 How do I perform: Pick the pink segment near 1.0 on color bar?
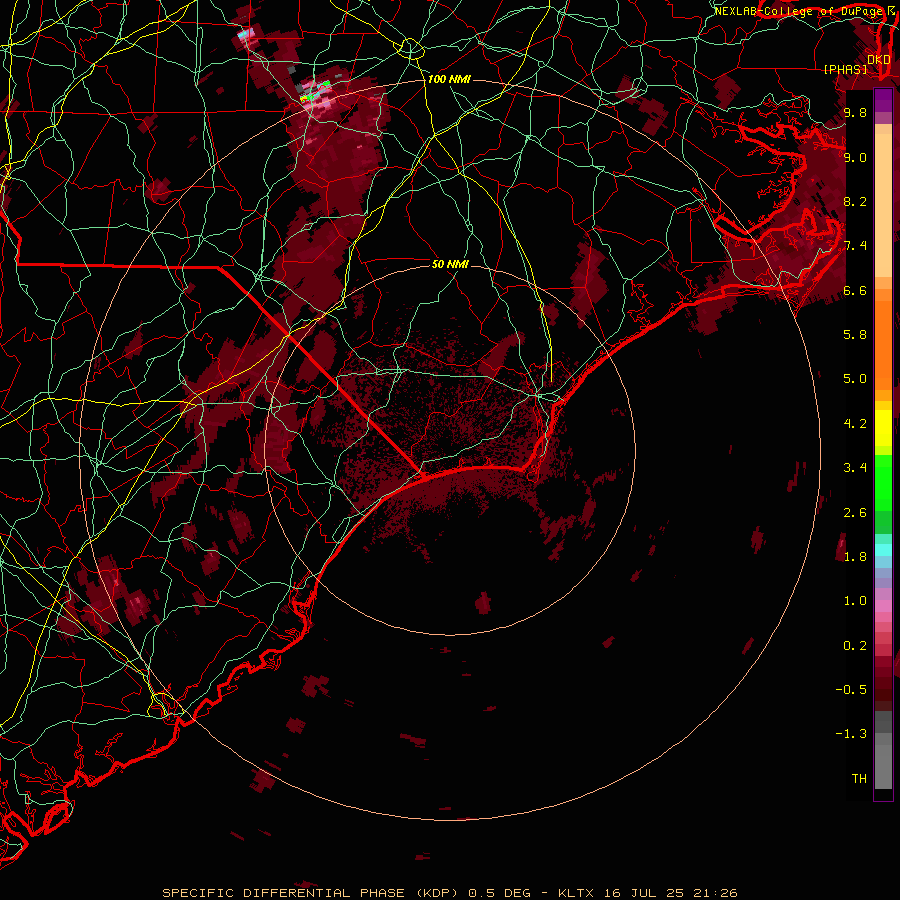(x=883, y=606)
